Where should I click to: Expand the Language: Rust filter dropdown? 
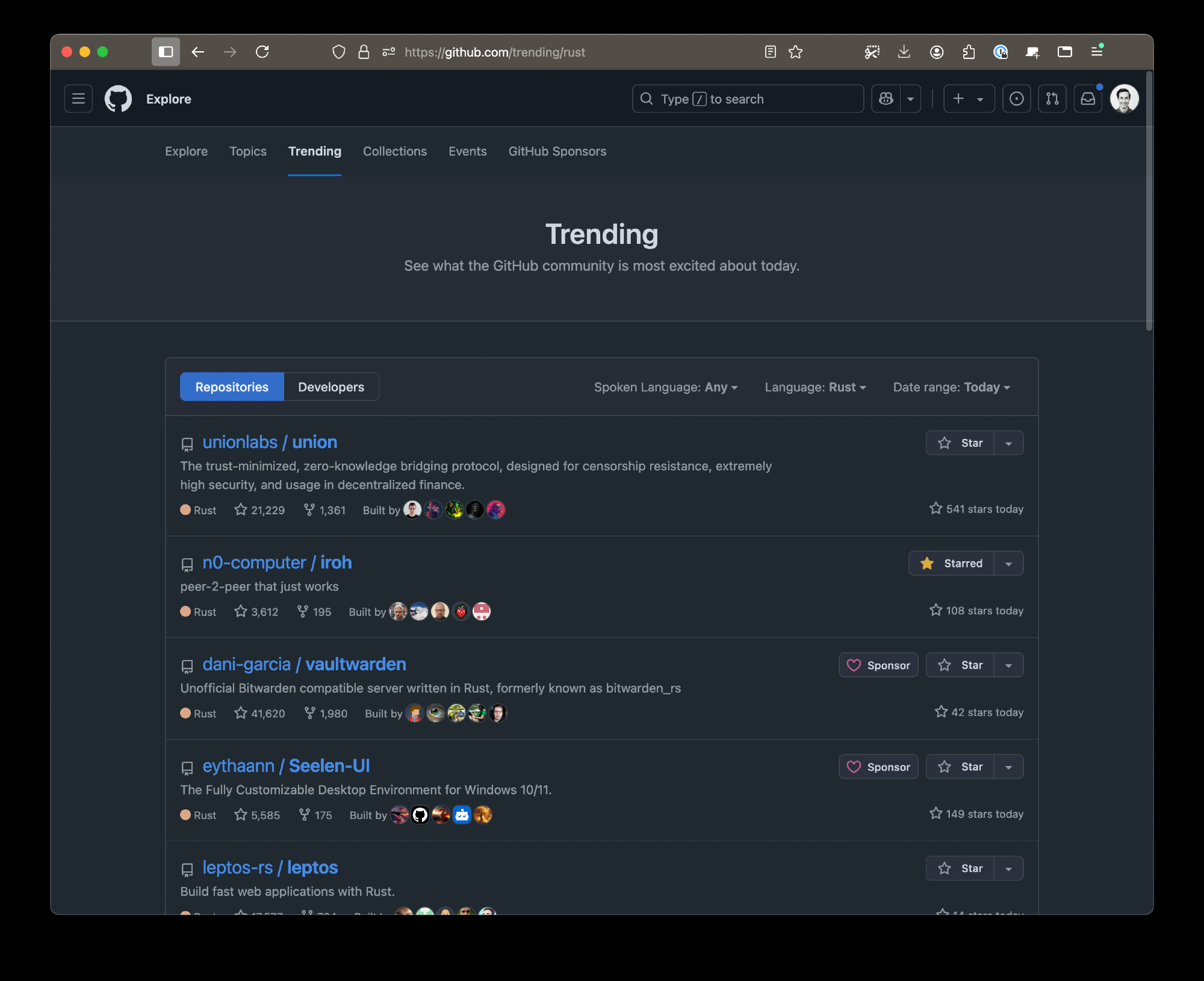(x=815, y=387)
